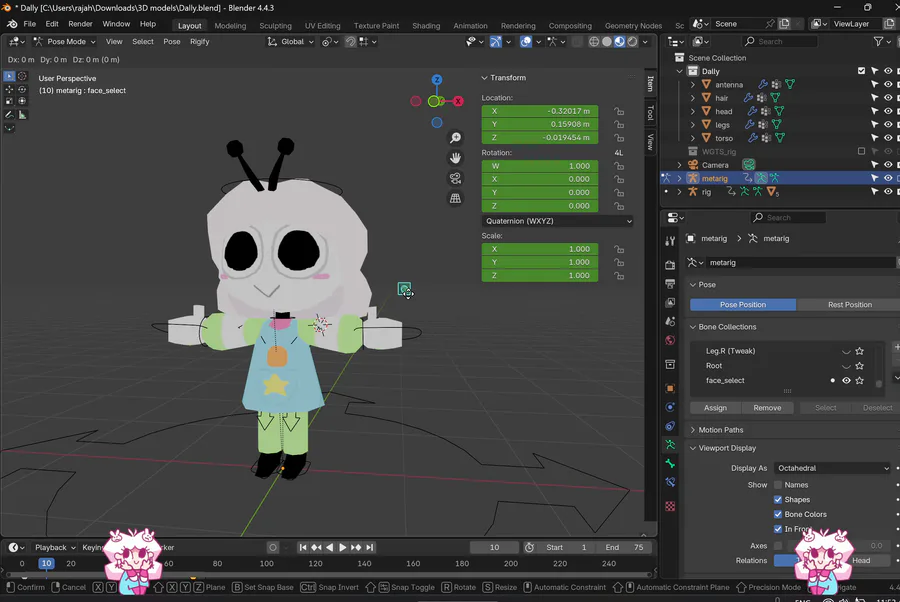The width and height of the screenshot is (900, 602).
Task: Click Remove for bone collections
Action: (767, 408)
